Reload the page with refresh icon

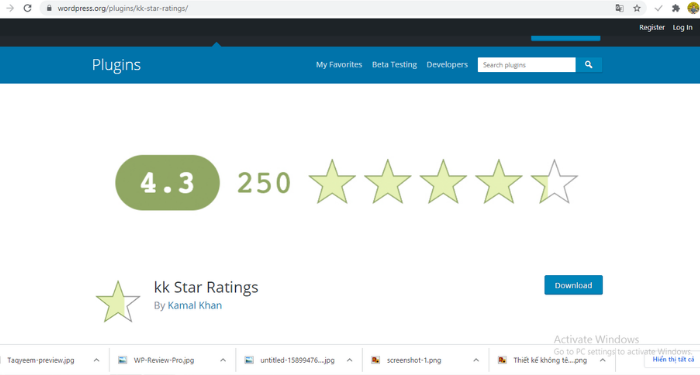[x=27, y=8]
